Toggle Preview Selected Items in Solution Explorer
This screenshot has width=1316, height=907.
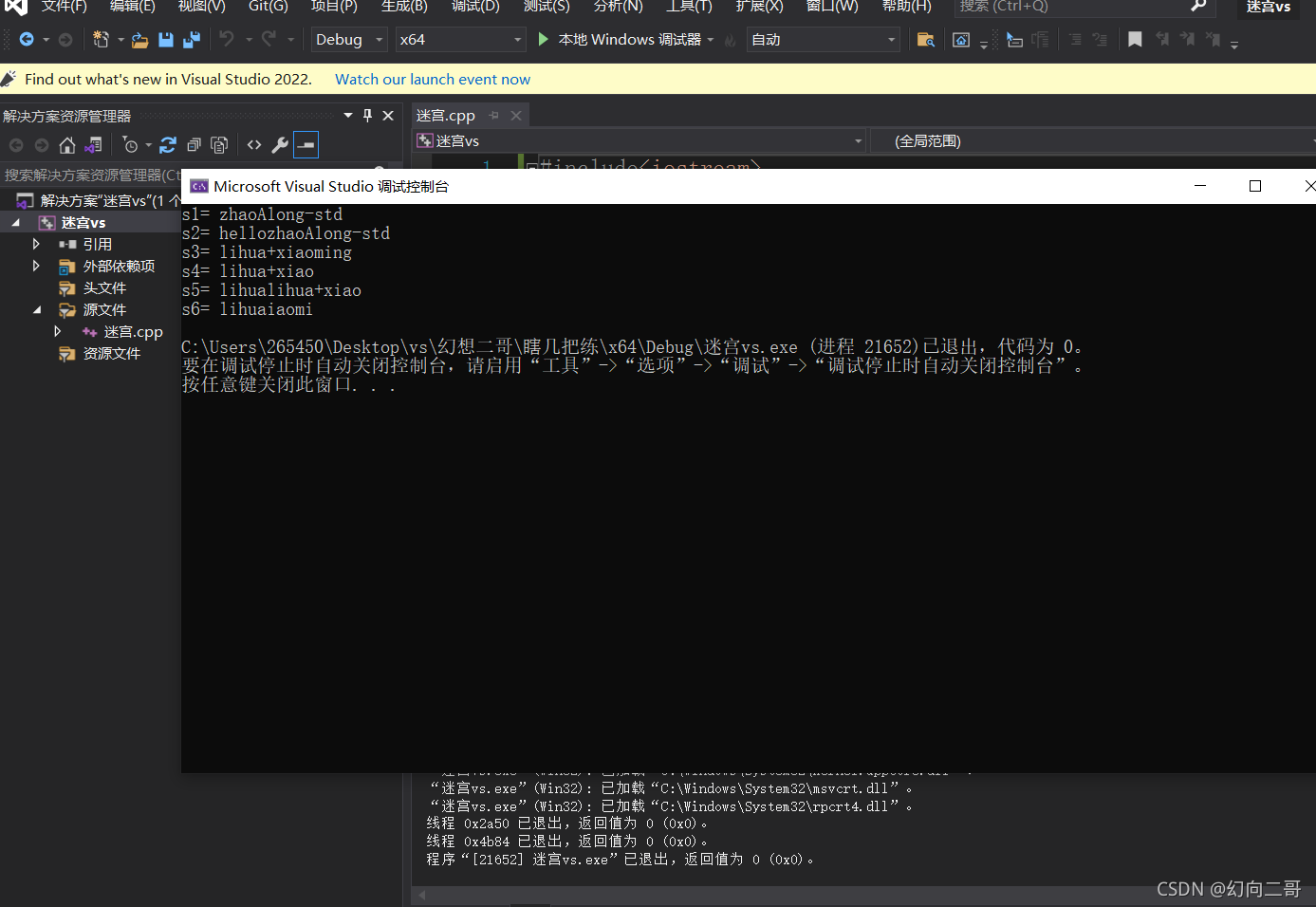tap(306, 145)
